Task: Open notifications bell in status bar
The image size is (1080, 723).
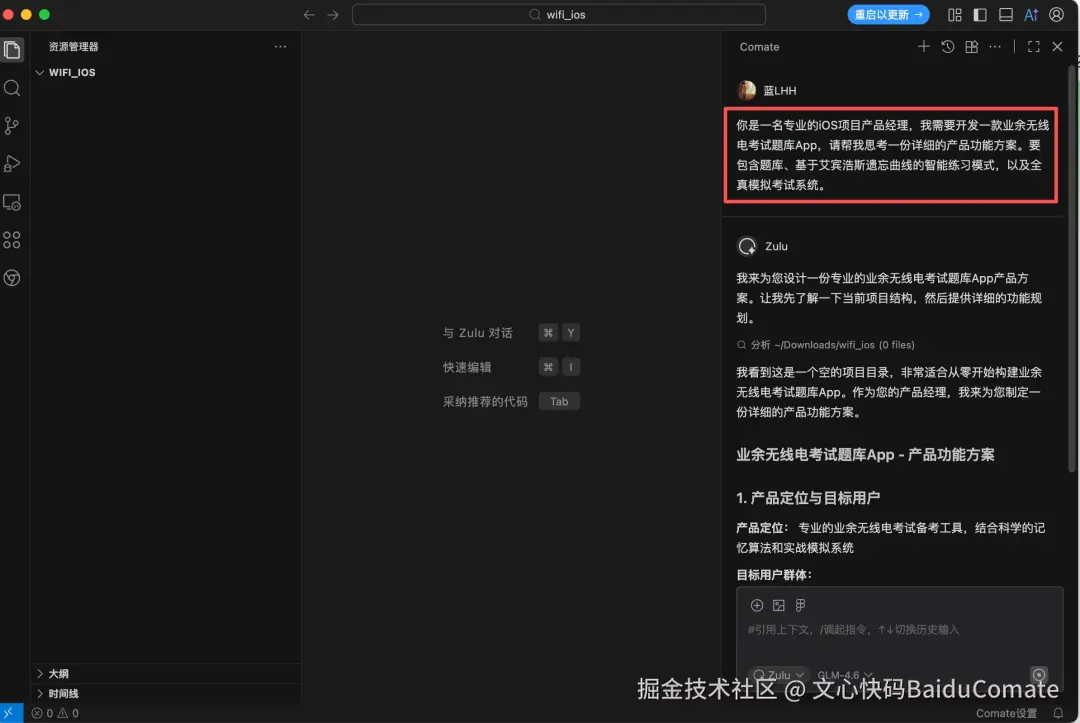Action: click(x=1058, y=713)
